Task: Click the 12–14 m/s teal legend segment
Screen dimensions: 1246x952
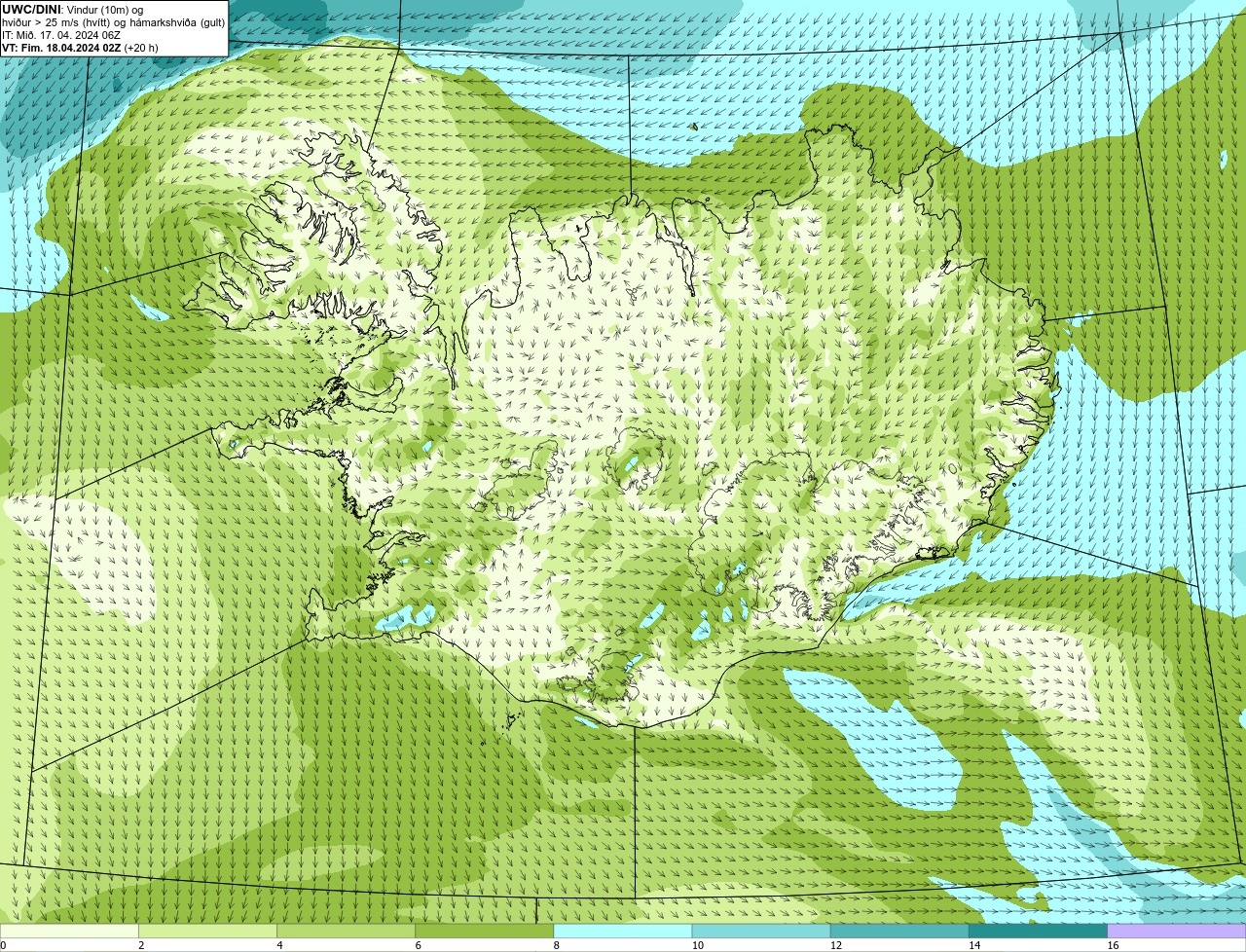Action: [899, 932]
